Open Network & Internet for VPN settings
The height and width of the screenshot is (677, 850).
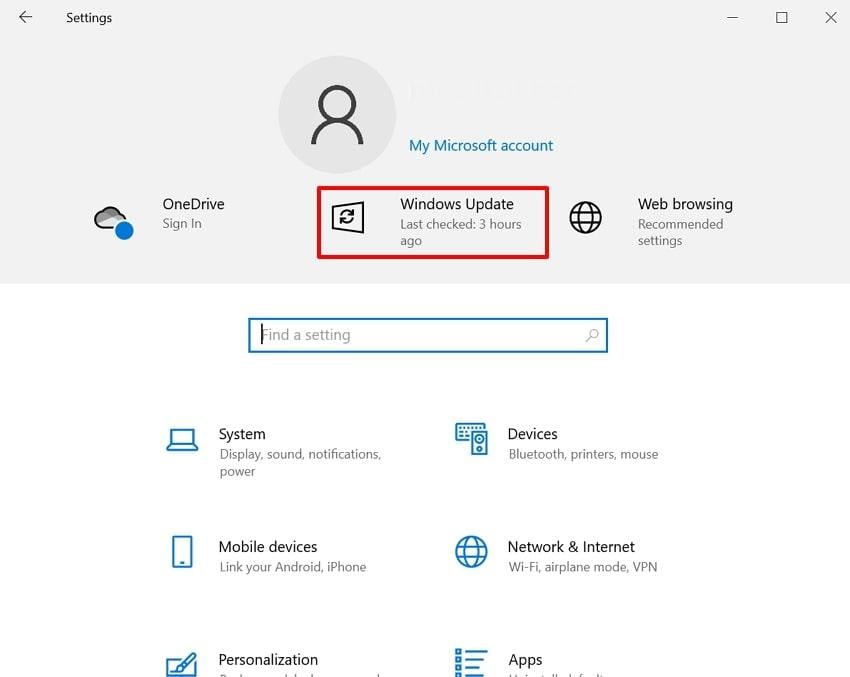(571, 555)
